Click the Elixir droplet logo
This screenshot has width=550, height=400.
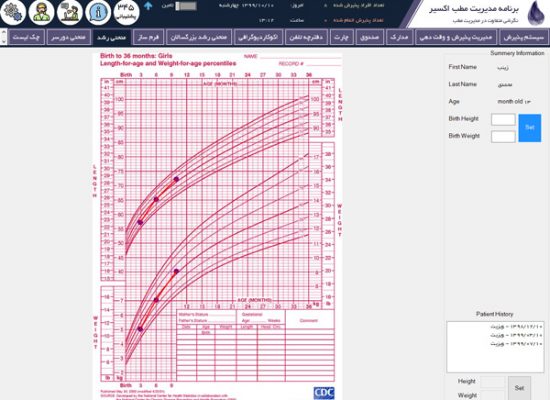[536, 13]
